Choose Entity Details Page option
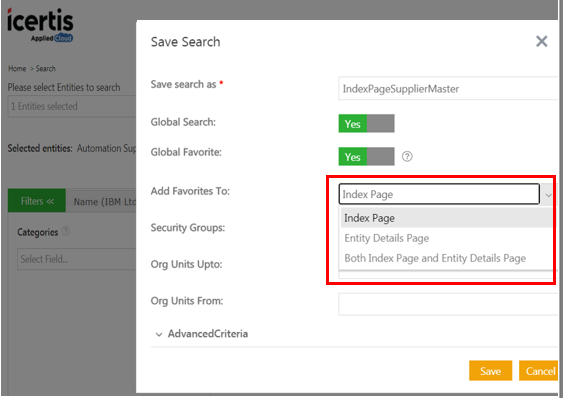The width and height of the screenshot is (563, 398). (x=446, y=238)
